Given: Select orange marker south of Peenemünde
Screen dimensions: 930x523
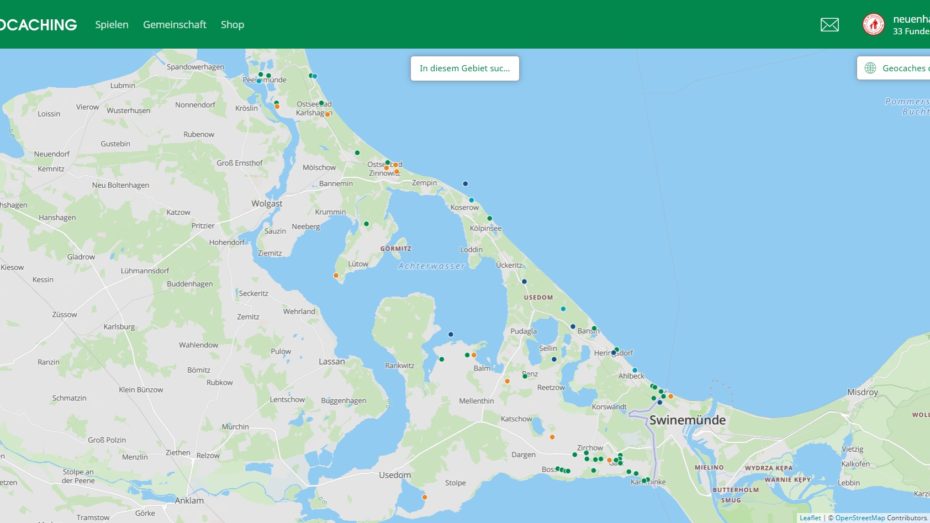Looking at the screenshot, I should pyautogui.click(x=277, y=106).
